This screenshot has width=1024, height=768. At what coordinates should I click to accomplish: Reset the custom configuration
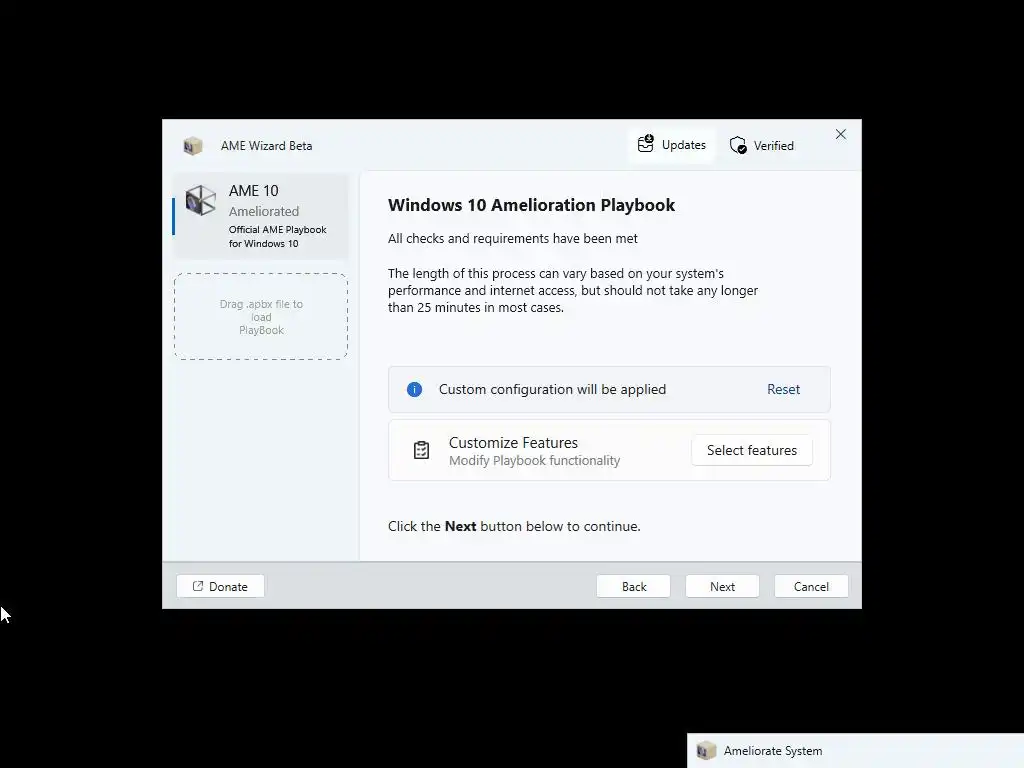click(783, 389)
